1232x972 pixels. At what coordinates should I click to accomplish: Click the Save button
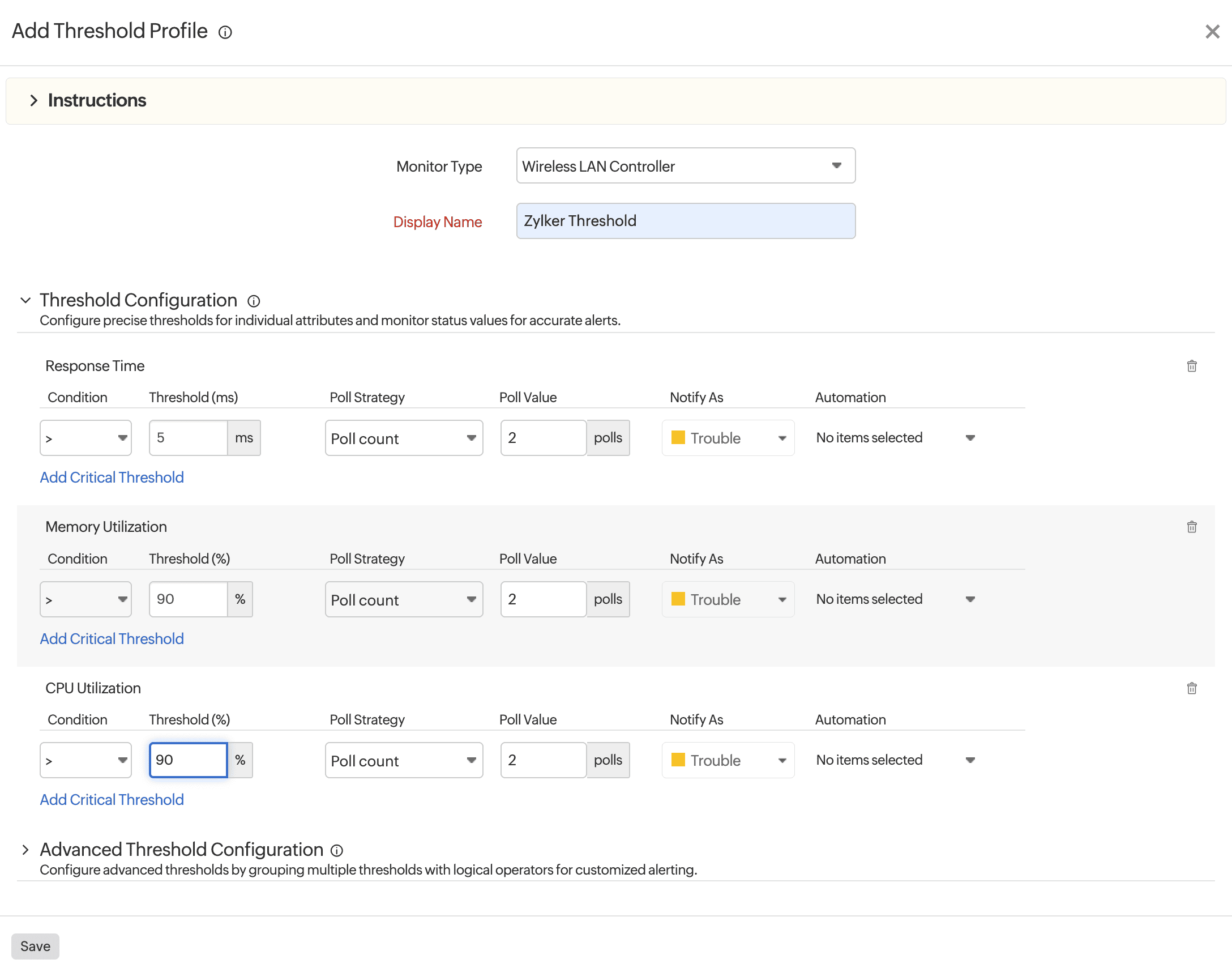tap(35, 947)
